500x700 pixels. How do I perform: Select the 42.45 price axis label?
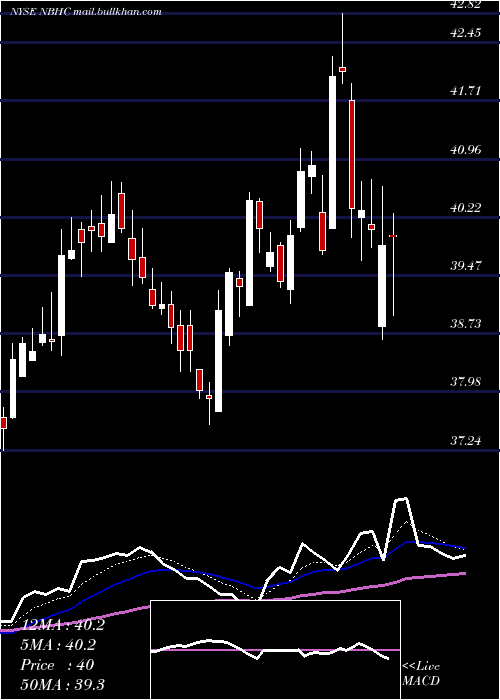tap(466, 33)
